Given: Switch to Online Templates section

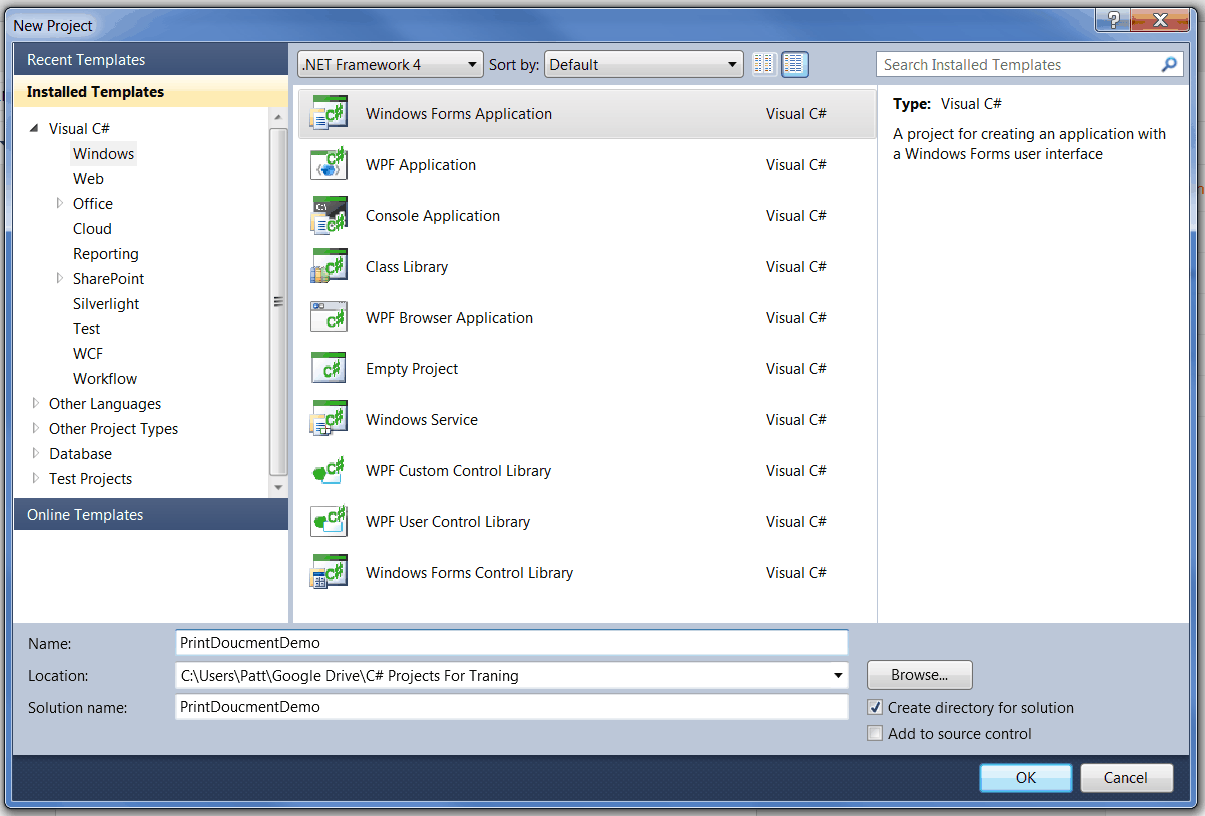Looking at the screenshot, I should click(84, 514).
